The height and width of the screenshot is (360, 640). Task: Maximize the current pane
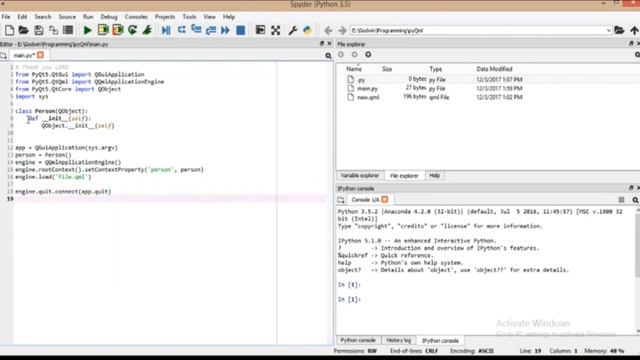tap(260, 30)
